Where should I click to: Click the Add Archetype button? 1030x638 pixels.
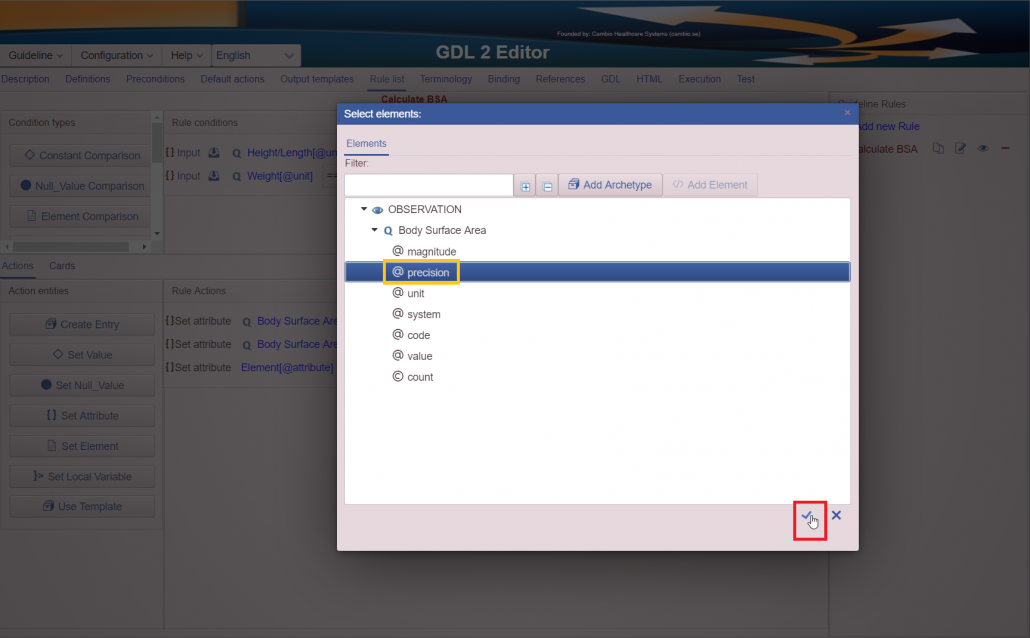tap(610, 185)
